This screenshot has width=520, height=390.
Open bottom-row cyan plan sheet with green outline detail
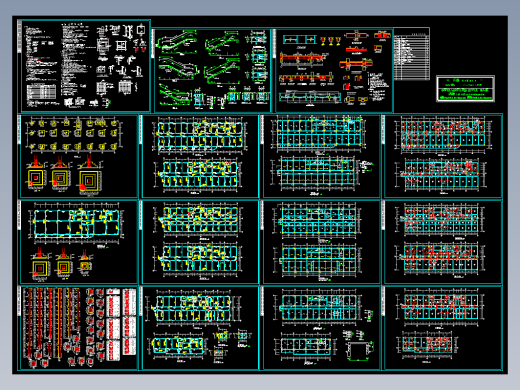click(x=321, y=328)
